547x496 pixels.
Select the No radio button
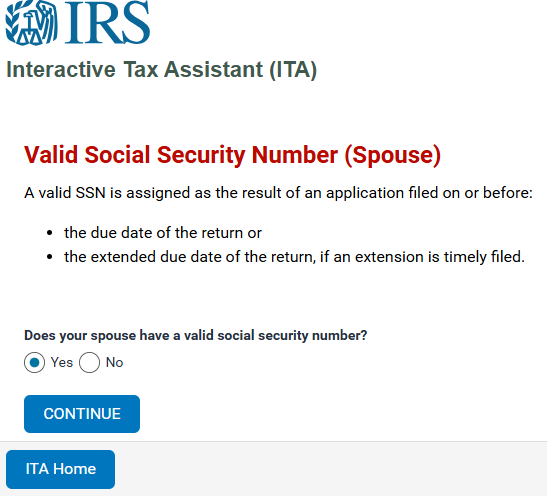pyautogui.click(x=89, y=363)
